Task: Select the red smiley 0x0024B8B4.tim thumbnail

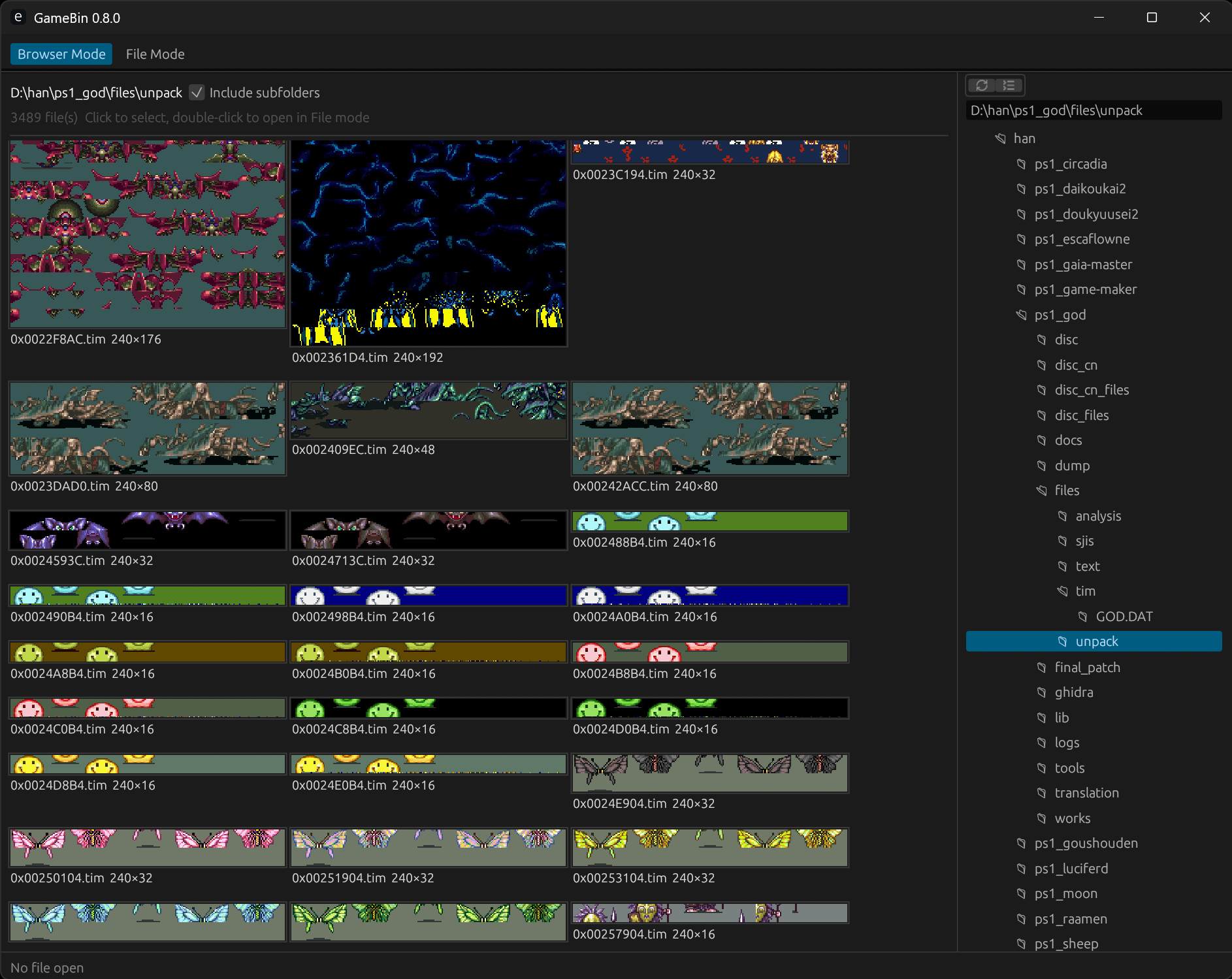Action: point(710,652)
